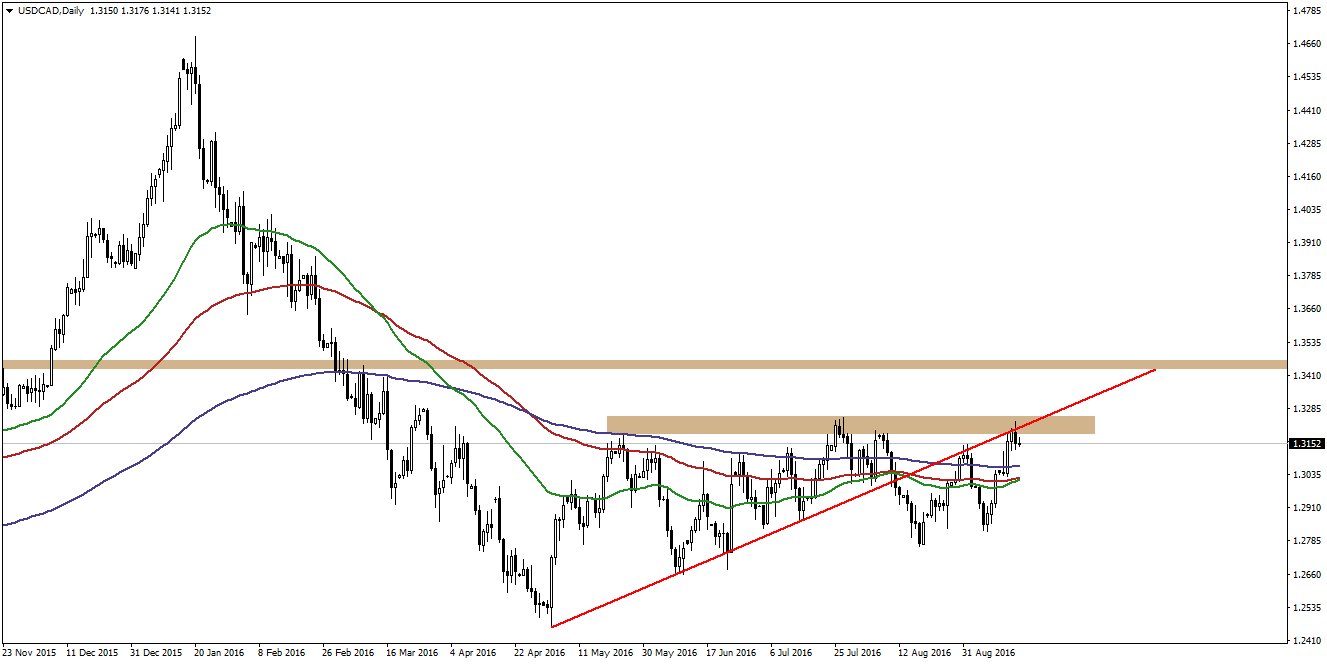The height and width of the screenshot is (664, 1327).
Task: Click price axis label 1.2910
Action: [x=1308, y=508]
